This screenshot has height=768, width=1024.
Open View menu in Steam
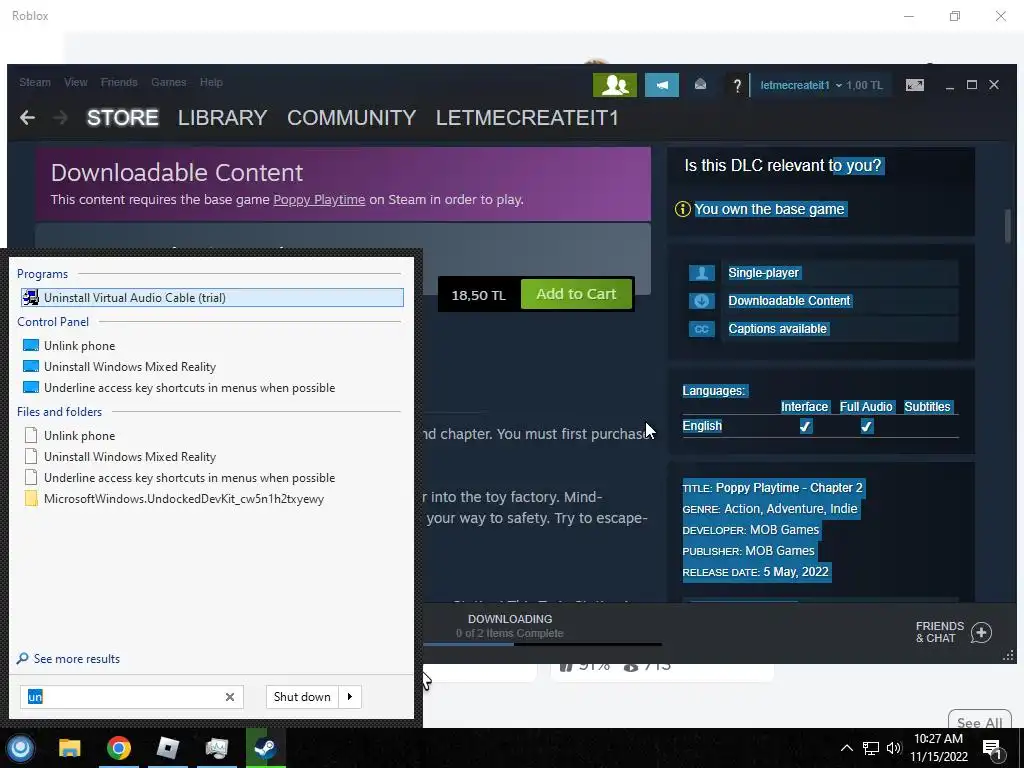[76, 82]
